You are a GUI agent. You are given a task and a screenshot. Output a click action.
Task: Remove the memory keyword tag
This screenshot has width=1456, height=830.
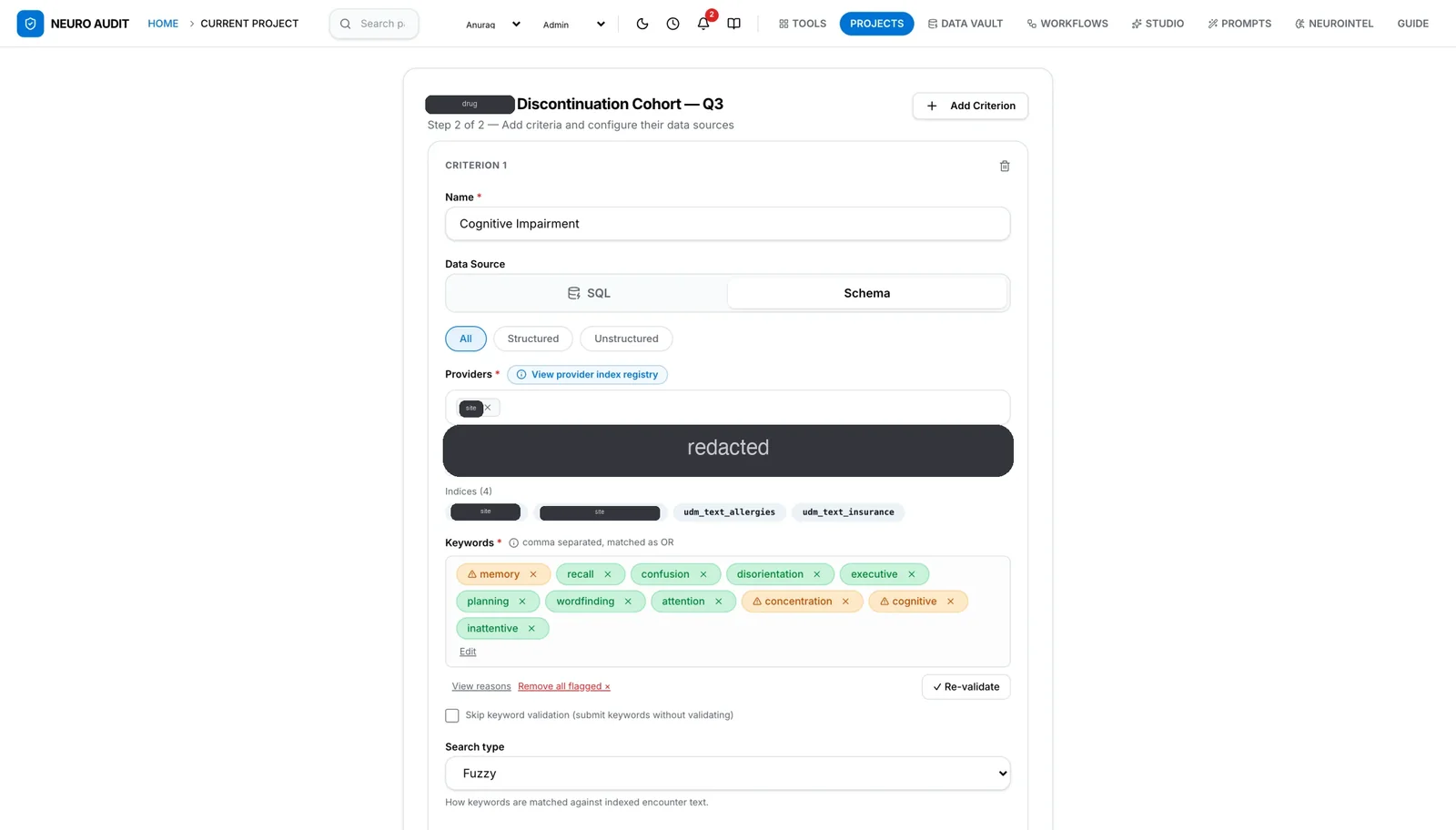coord(533,574)
